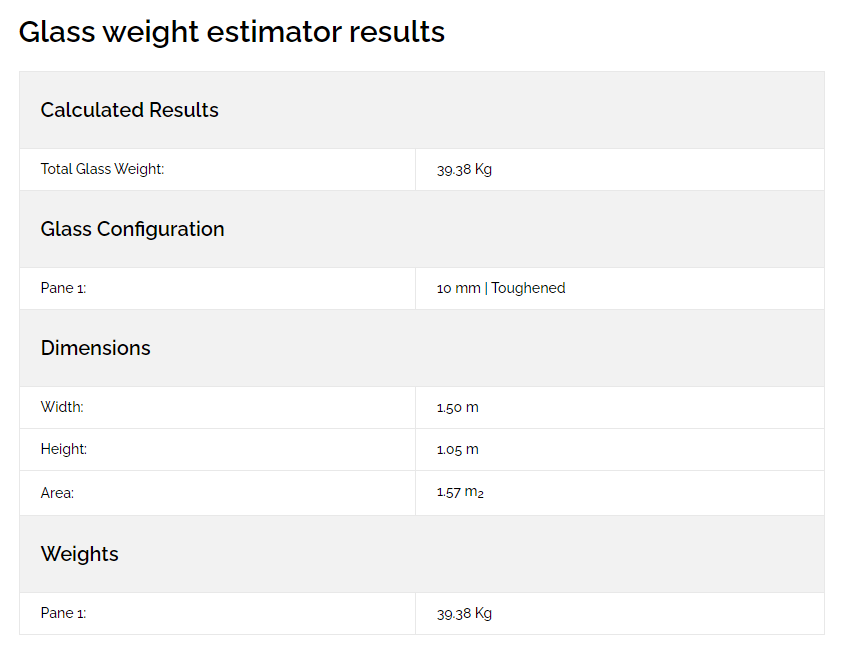Click the Width label
Screen dimensions: 853x665
point(62,407)
